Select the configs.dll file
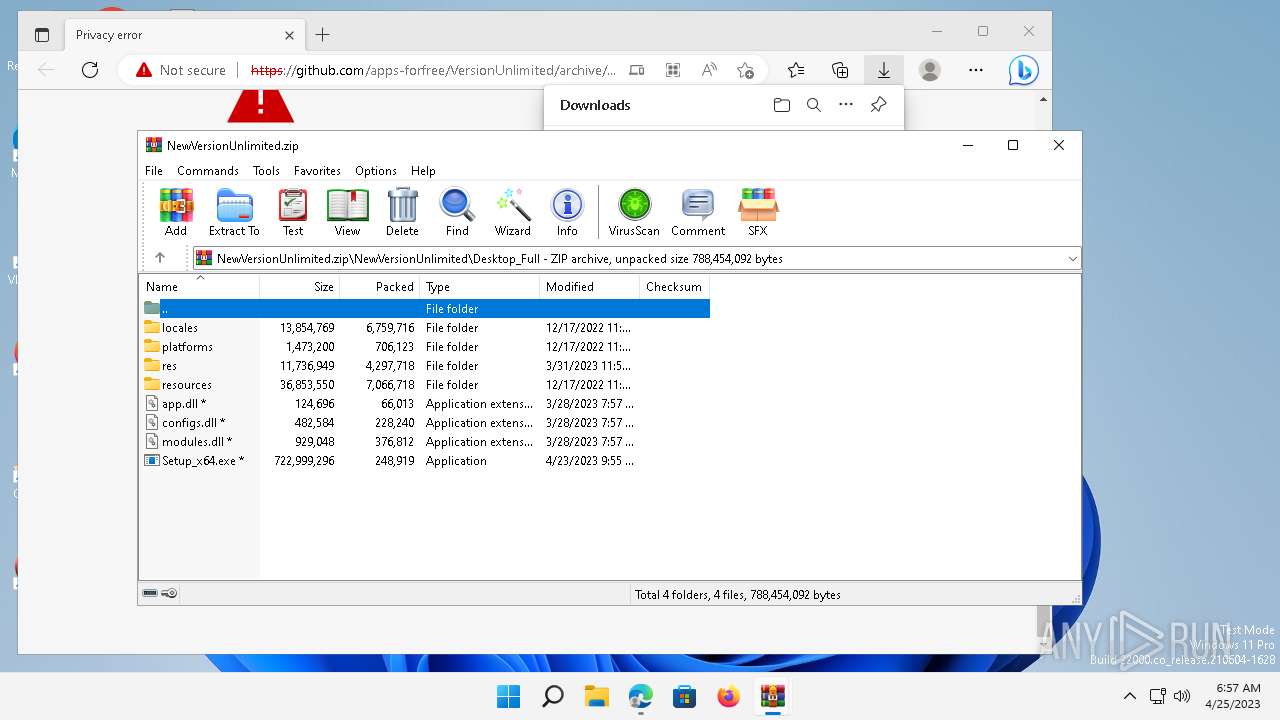This screenshot has height=720, width=1280. point(193,423)
